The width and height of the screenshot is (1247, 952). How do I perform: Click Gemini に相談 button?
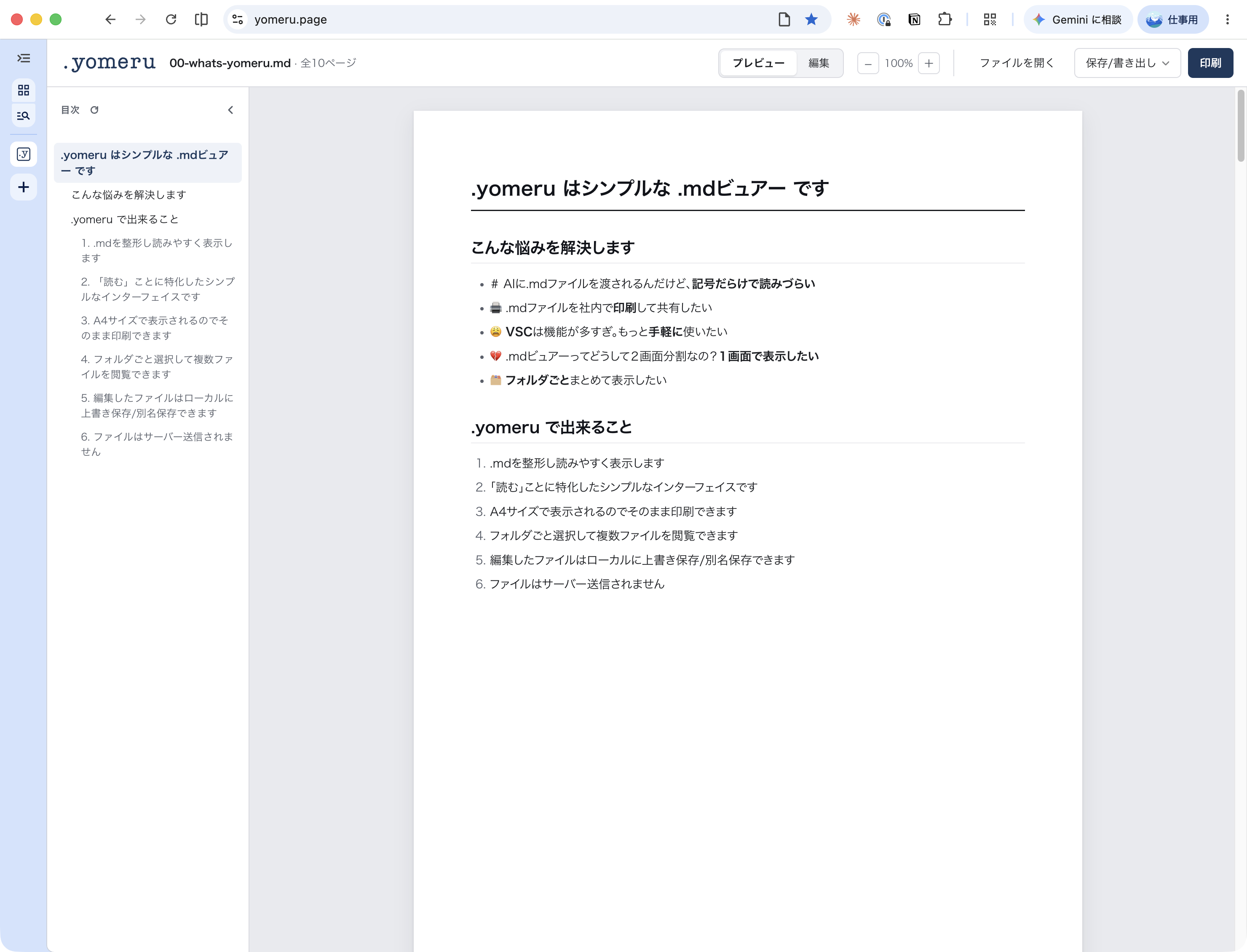1078,19
